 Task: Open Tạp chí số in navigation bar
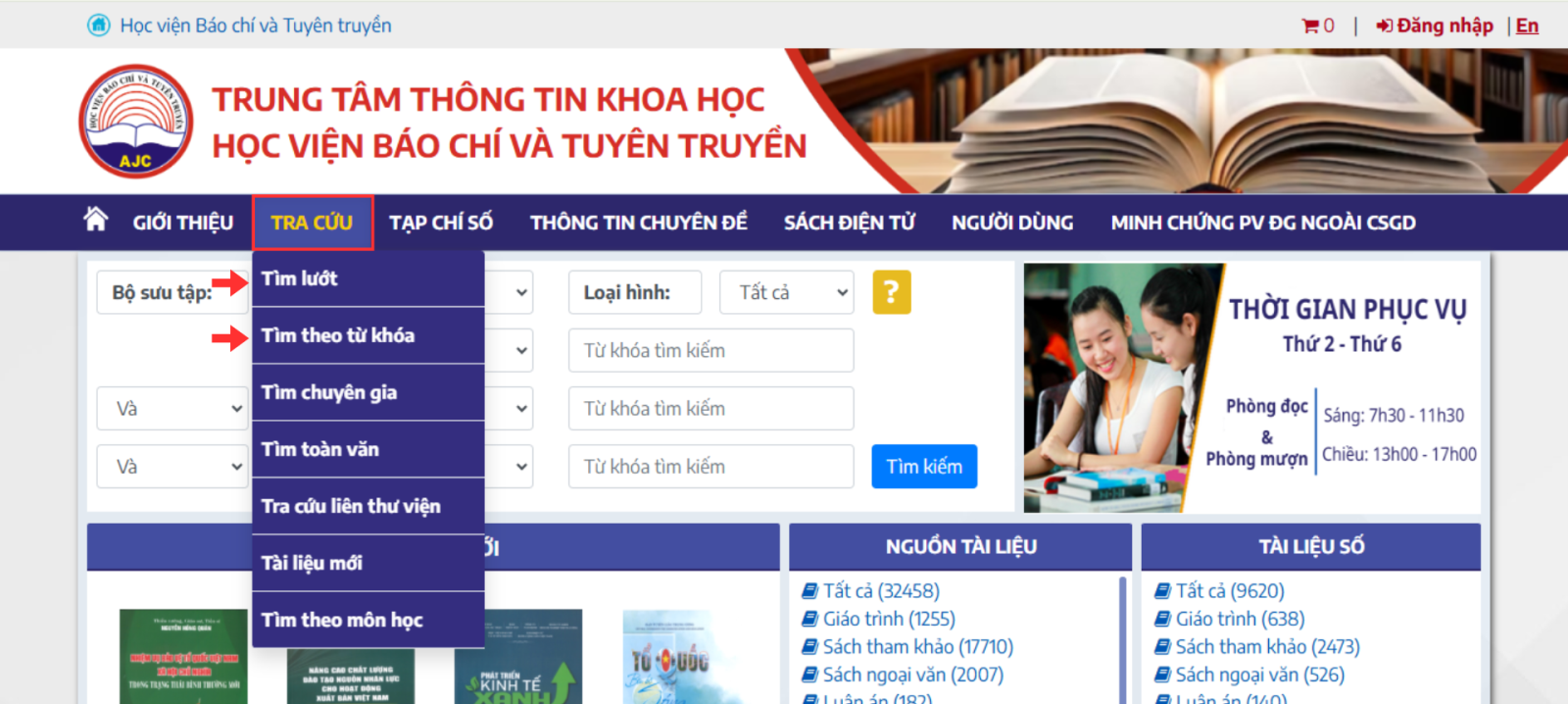441,223
